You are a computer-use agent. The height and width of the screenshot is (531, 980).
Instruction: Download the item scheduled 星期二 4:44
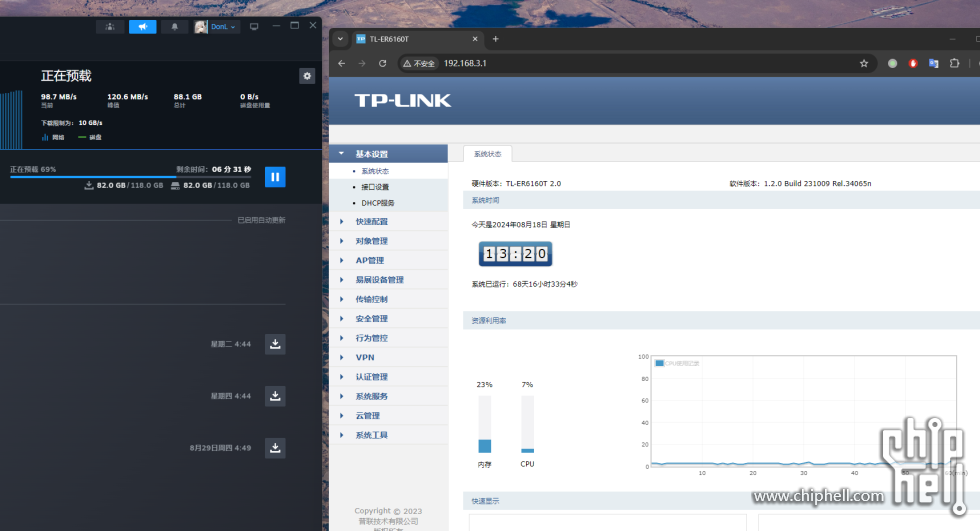pos(275,344)
